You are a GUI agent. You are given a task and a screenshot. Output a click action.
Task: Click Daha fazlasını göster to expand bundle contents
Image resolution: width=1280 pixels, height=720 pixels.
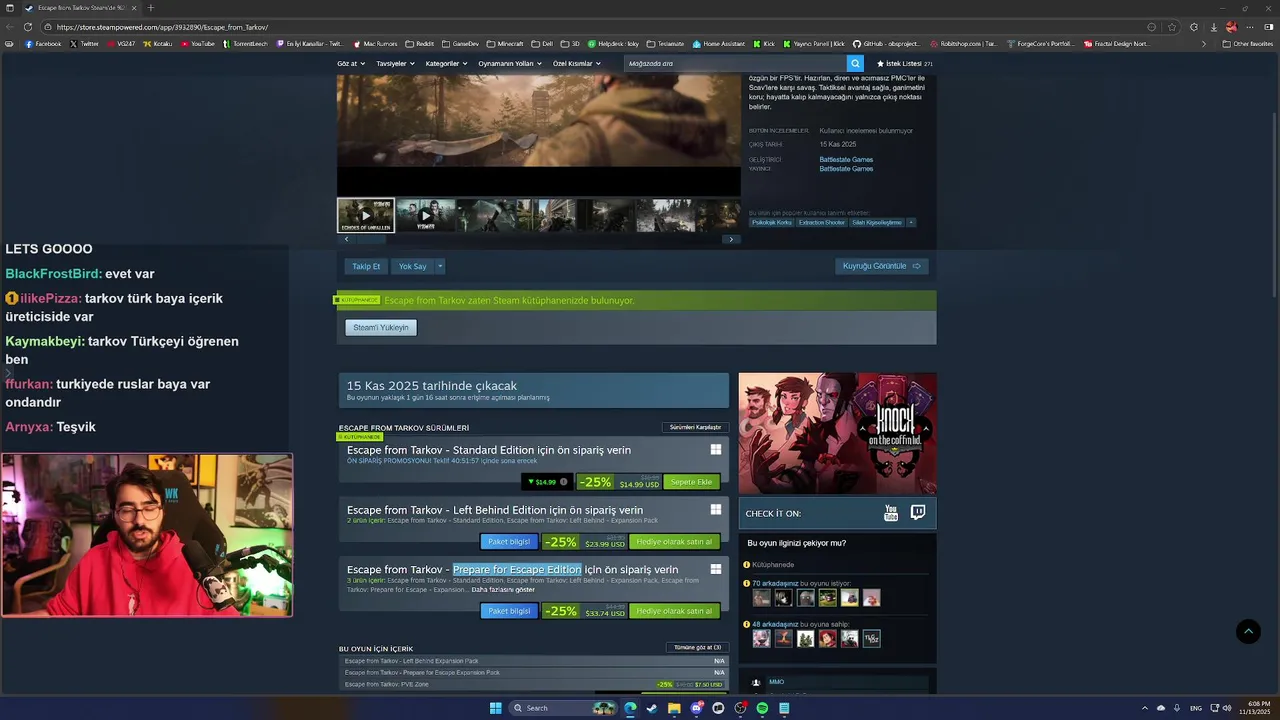(x=503, y=589)
